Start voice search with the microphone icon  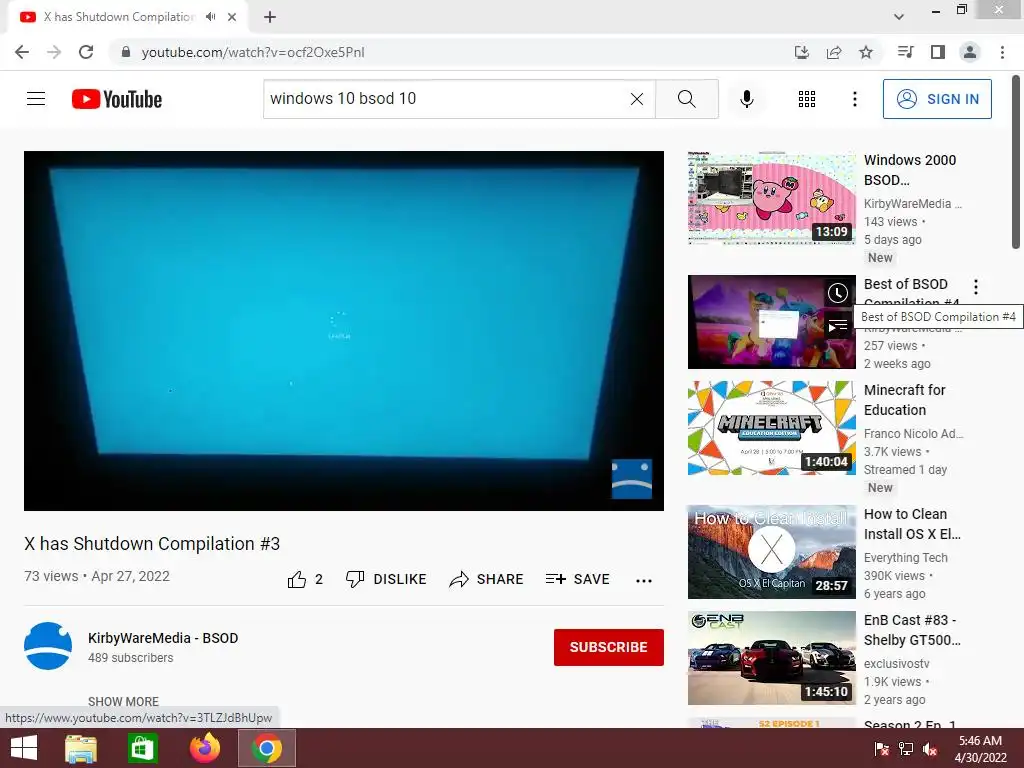click(746, 99)
